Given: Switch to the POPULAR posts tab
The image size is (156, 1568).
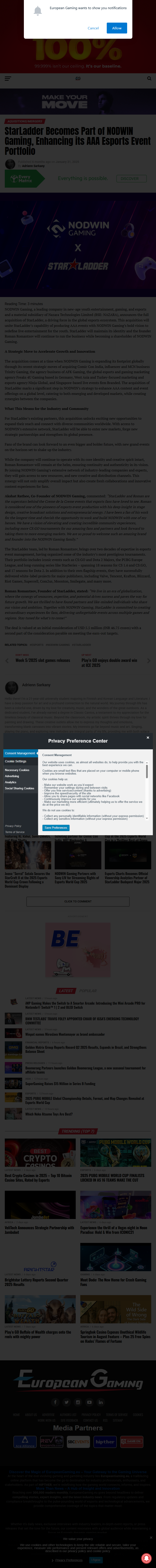Looking at the screenshot, I should coord(88,990).
